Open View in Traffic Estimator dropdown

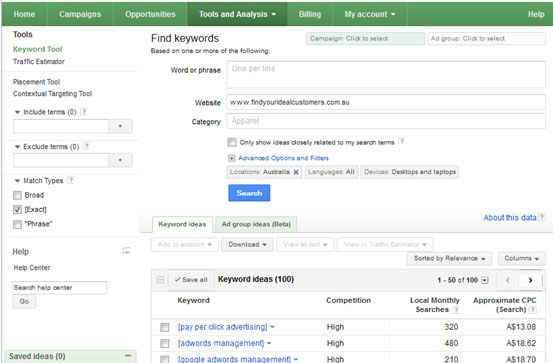(385, 244)
